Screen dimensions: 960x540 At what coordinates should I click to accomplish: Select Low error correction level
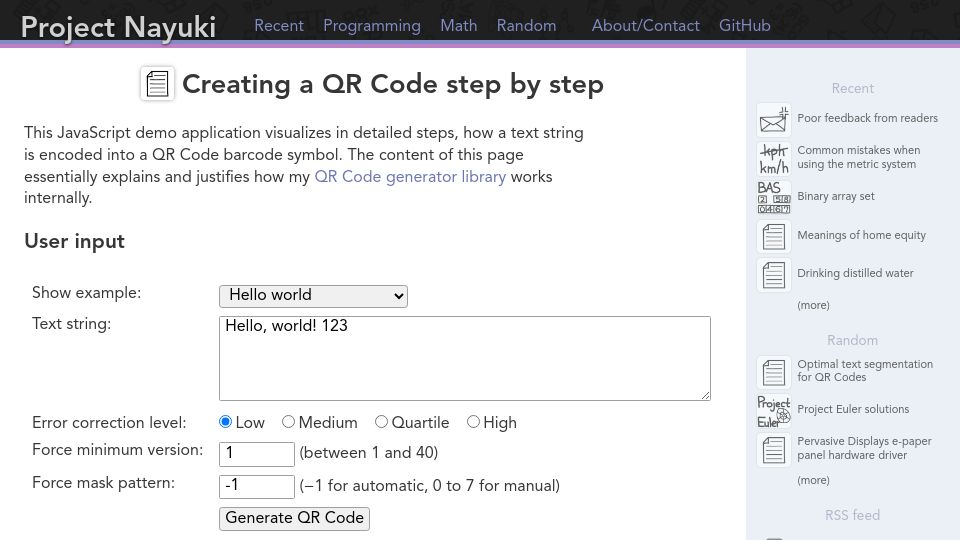[x=225, y=422]
